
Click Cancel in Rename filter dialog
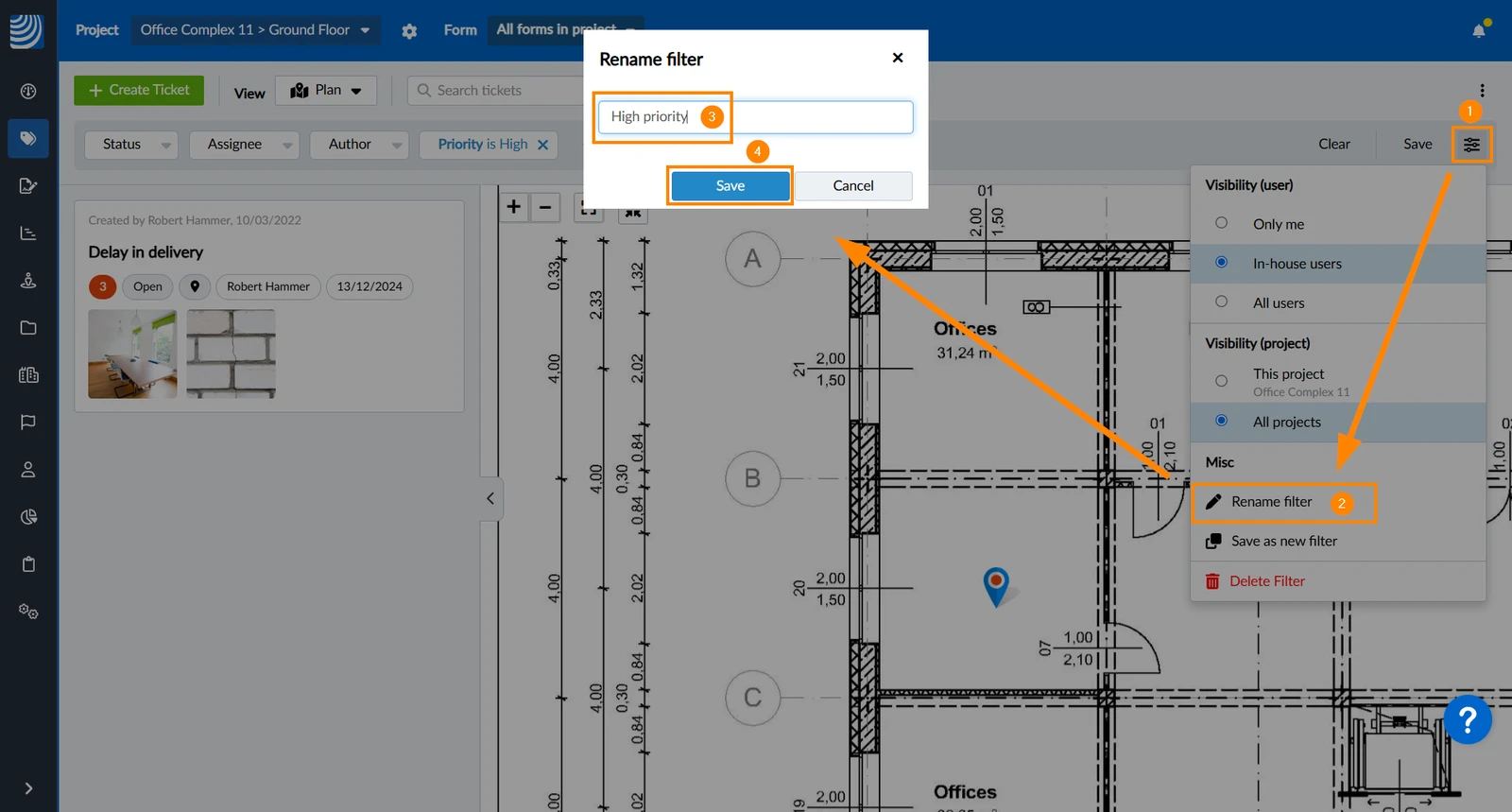point(853,186)
